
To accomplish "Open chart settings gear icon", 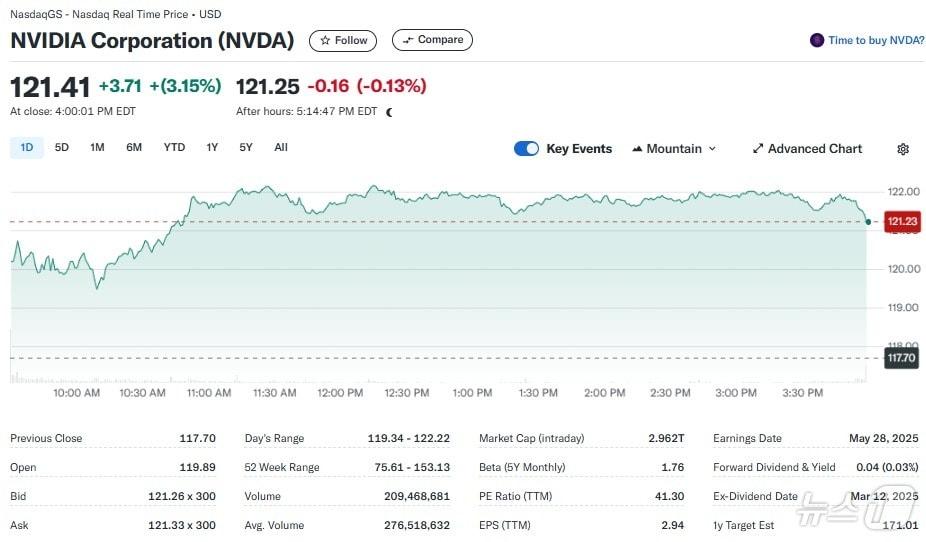I will pyautogui.click(x=903, y=149).
